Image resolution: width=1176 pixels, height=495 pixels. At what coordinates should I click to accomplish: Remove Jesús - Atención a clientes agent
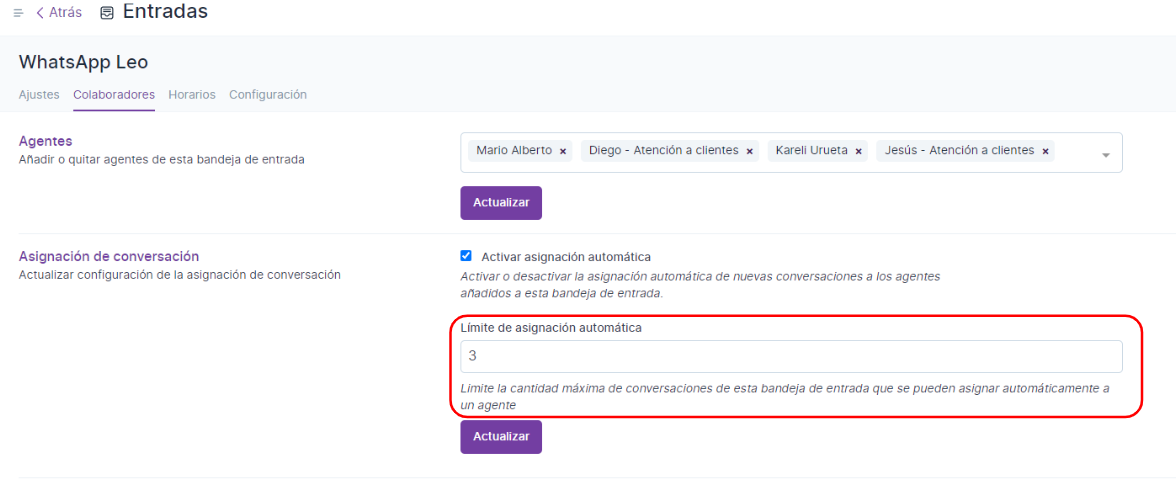[x=1045, y=151]
